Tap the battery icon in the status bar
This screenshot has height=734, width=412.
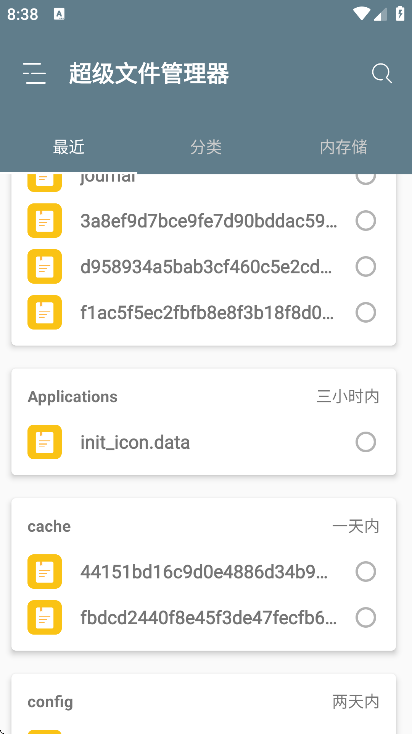click(400, 14)
